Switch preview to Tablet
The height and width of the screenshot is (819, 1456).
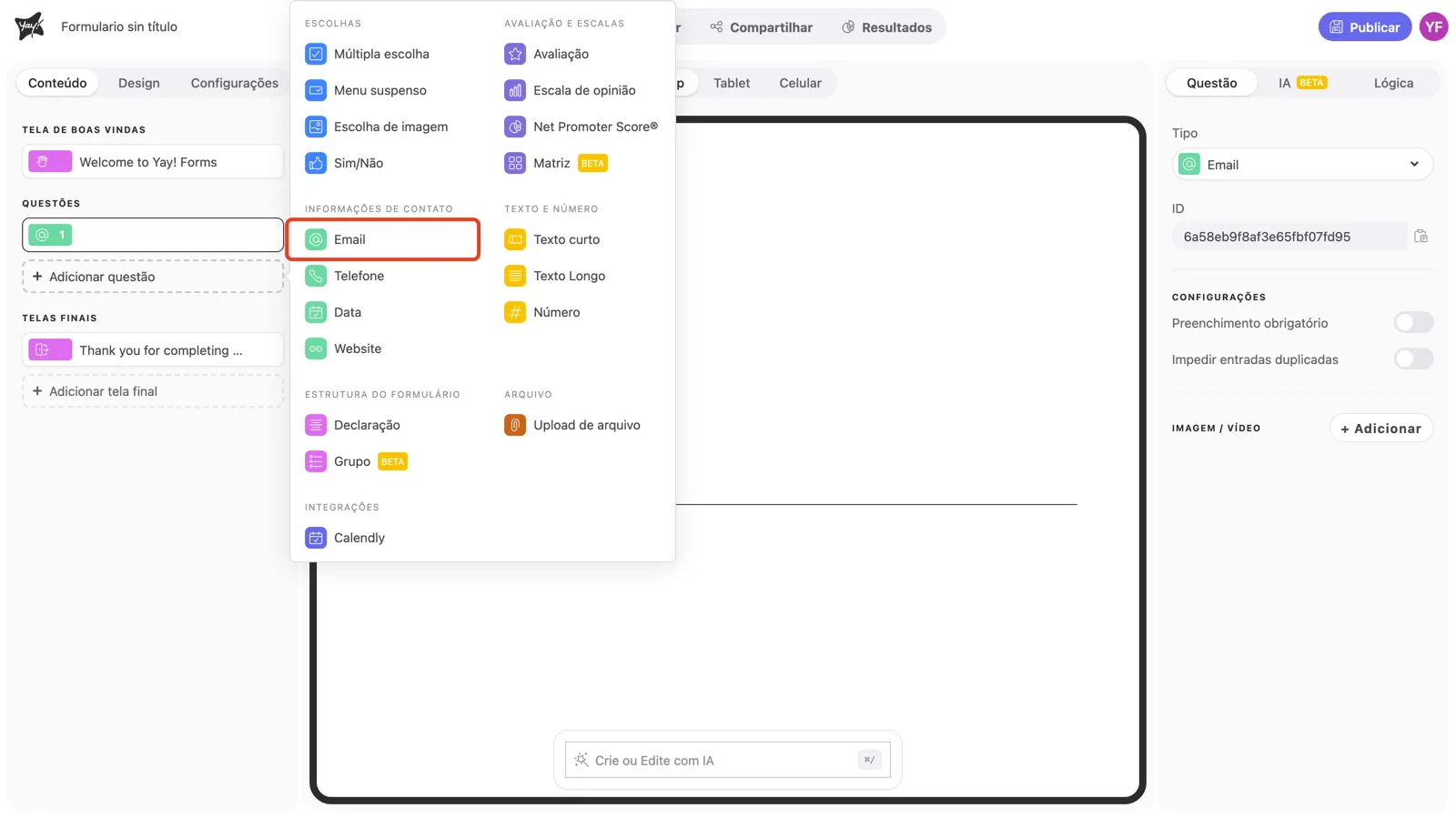tap(732, 83)
